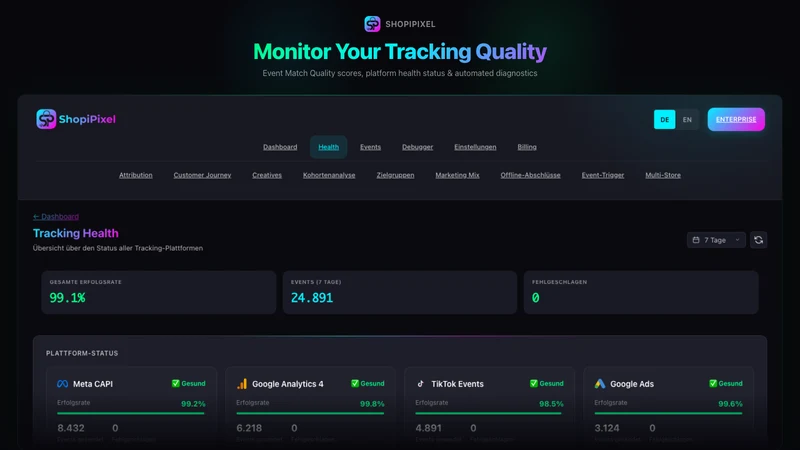
Task: Click the Meta CAPI success rate progress bar
Action: pos(131,413)
